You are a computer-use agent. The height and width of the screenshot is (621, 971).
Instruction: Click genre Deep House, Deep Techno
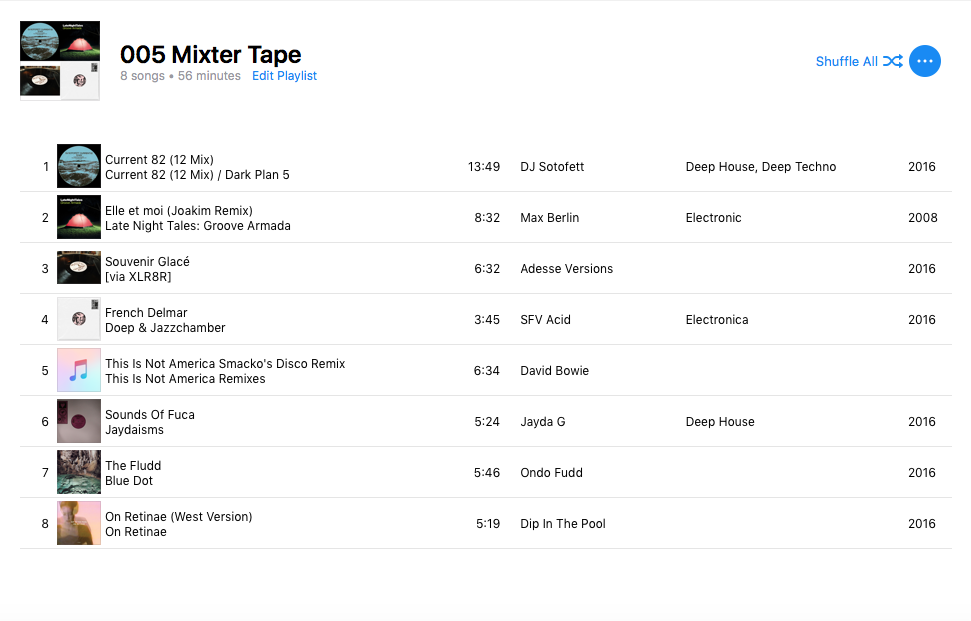click(760, 167)
